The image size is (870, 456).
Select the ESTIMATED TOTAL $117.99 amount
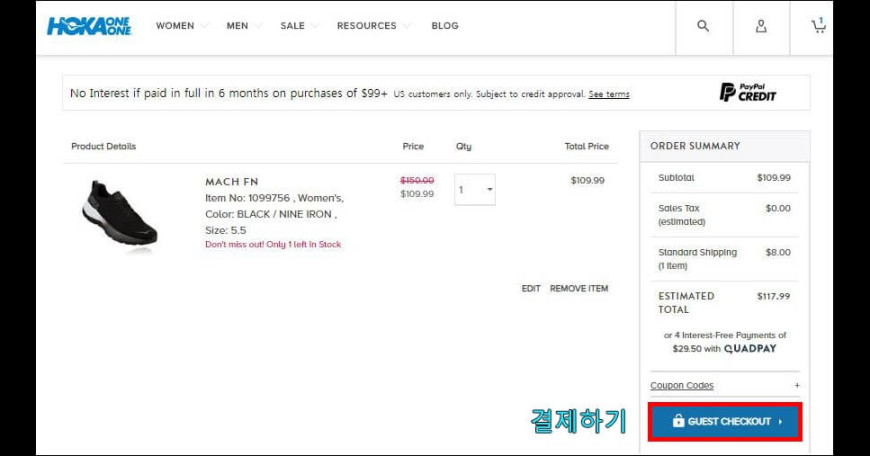tap(773, 296)
